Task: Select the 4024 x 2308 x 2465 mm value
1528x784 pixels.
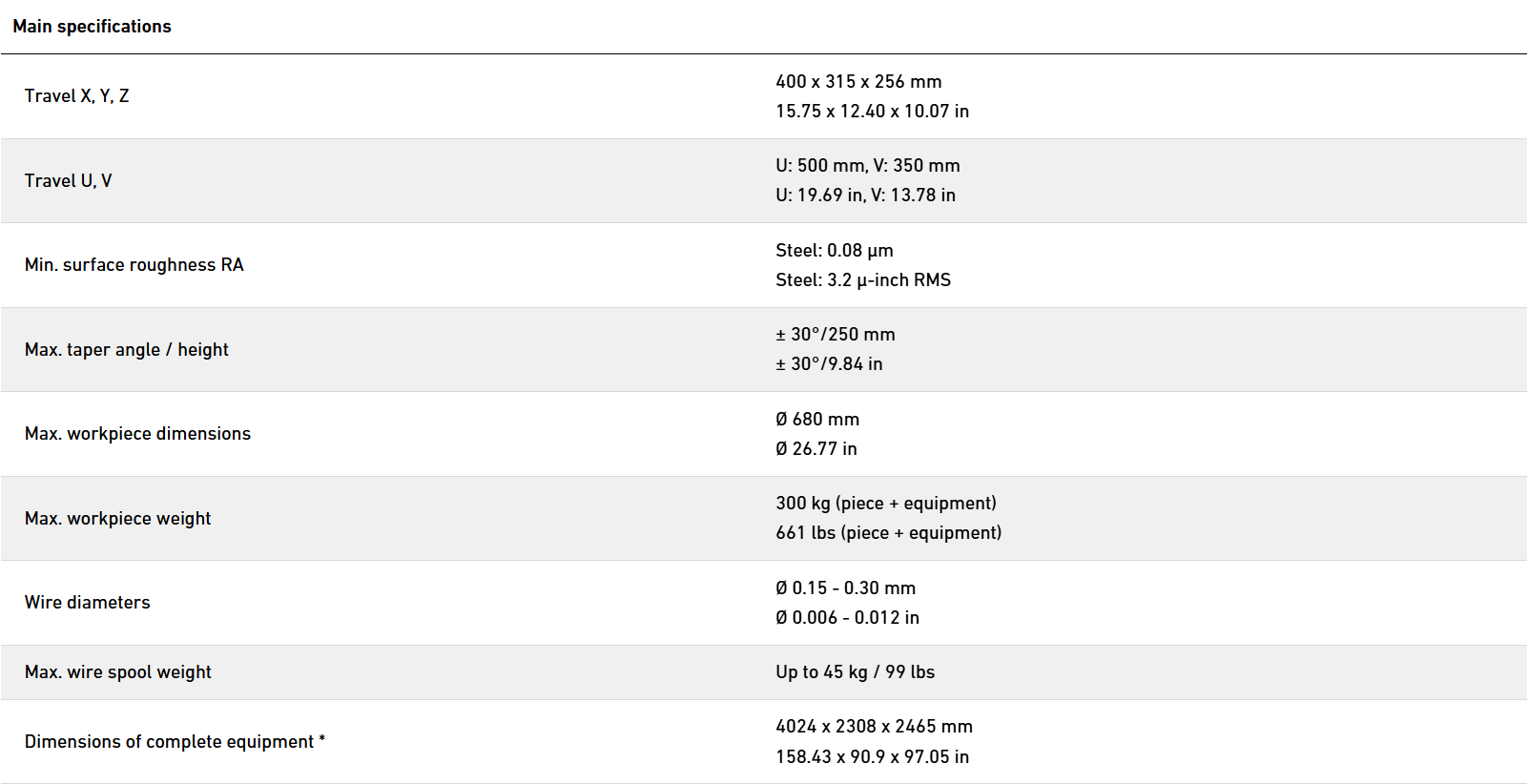Action: point(874,727)
